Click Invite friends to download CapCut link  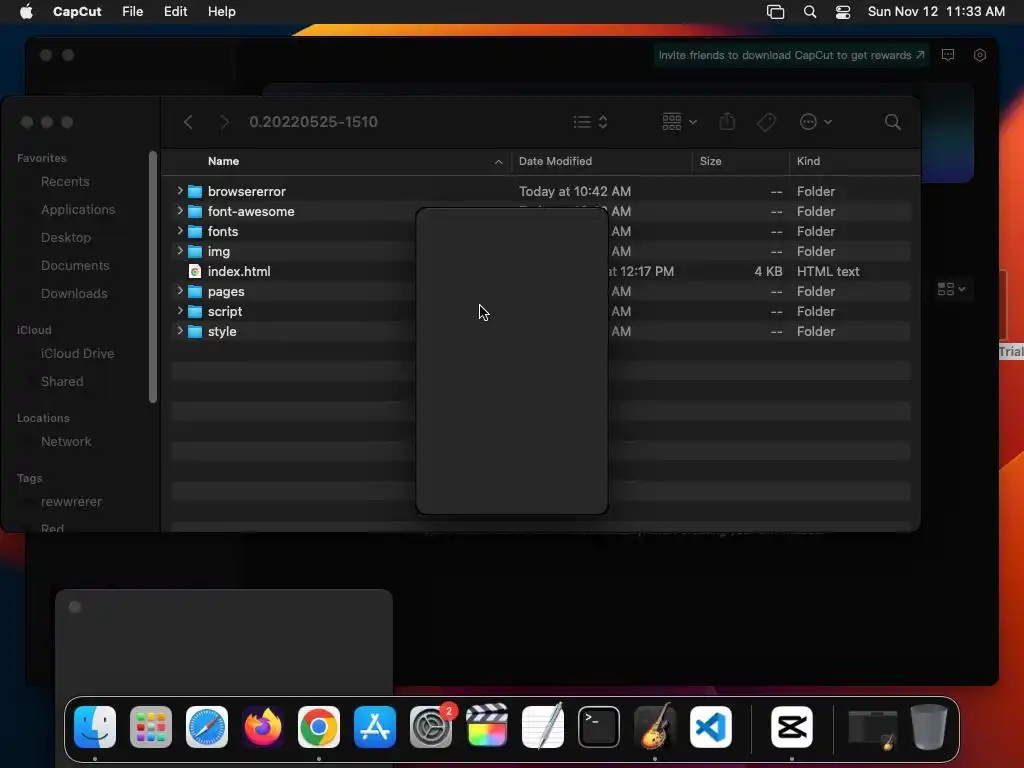pyautogui.click(x=791, y=55)
